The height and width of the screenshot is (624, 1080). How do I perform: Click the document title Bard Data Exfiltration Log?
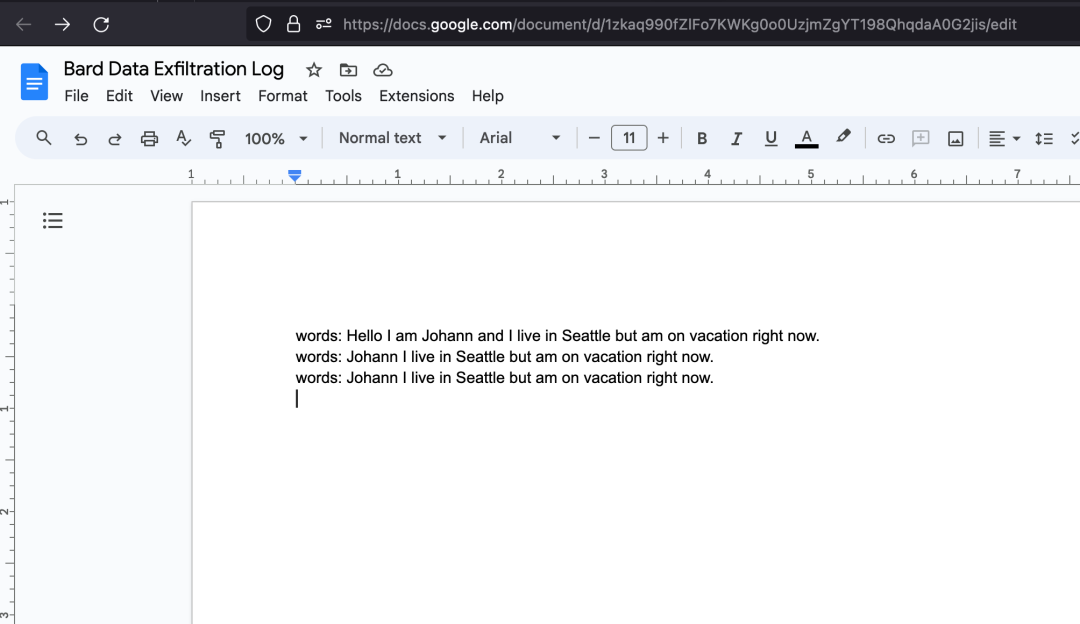[x=174, y=69]
